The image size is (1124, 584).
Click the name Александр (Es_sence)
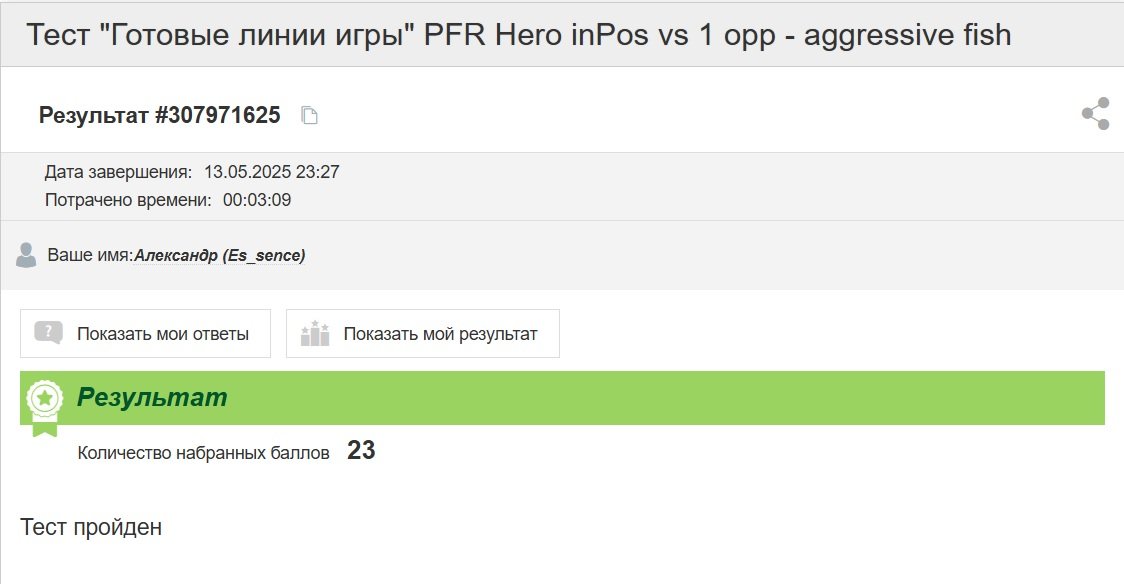[220, 256]
